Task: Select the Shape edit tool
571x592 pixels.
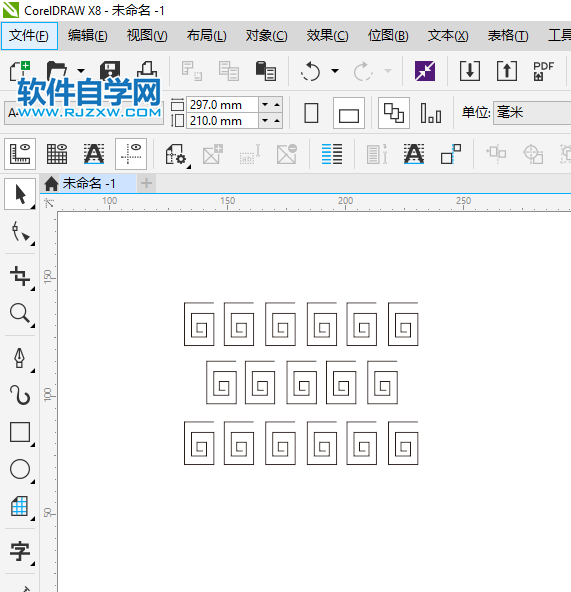Action: pos(20,231)
